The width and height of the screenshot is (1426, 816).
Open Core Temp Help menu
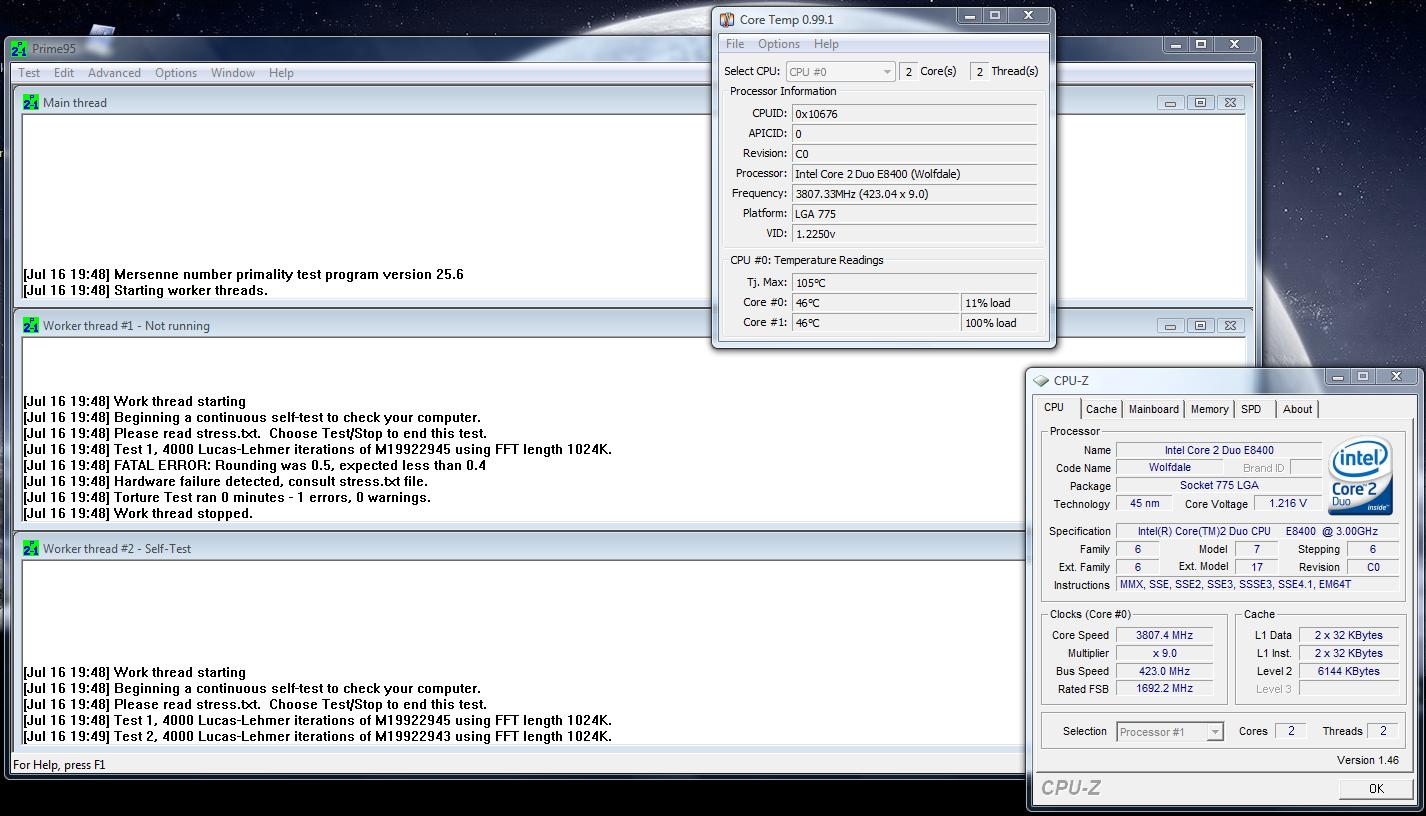tap(826, 44)
